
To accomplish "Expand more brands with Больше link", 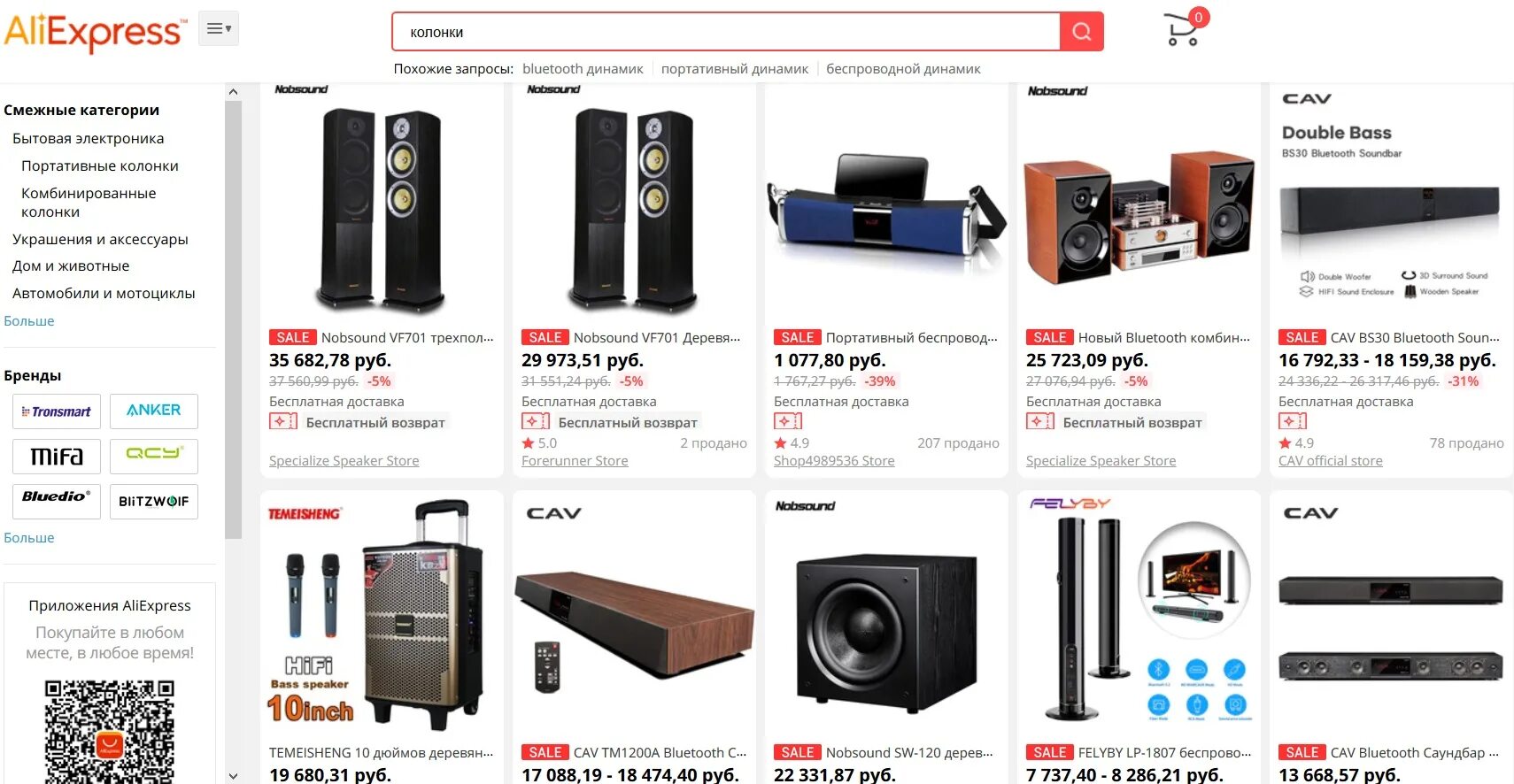I will pos(29,538).
